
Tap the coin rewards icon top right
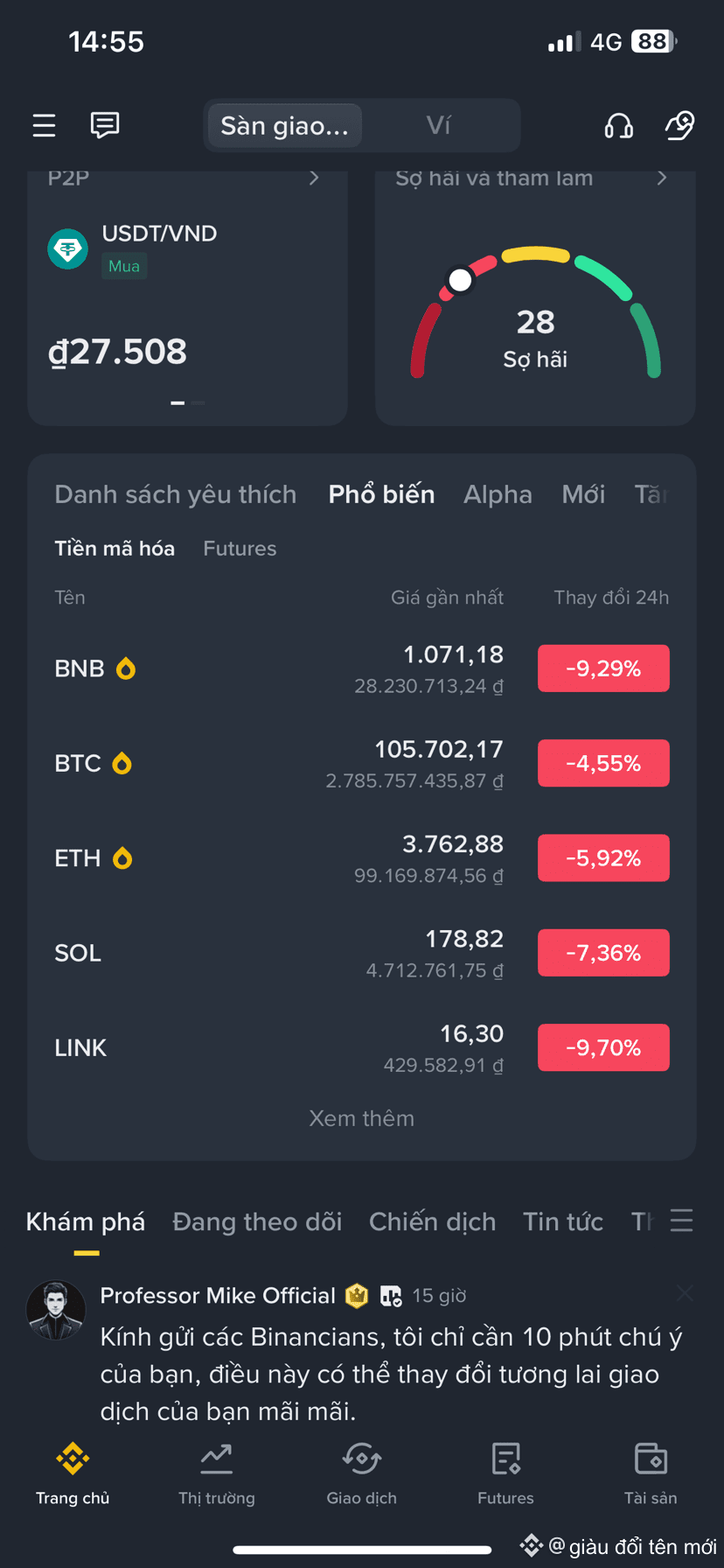(679, 125)
